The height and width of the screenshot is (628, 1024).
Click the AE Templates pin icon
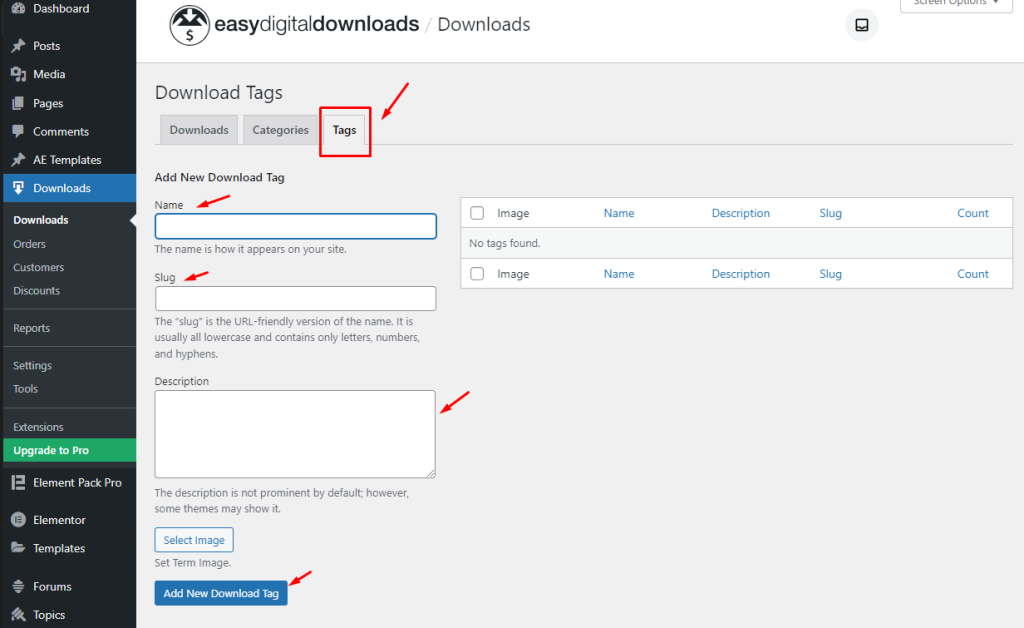[x=18, y=160]
